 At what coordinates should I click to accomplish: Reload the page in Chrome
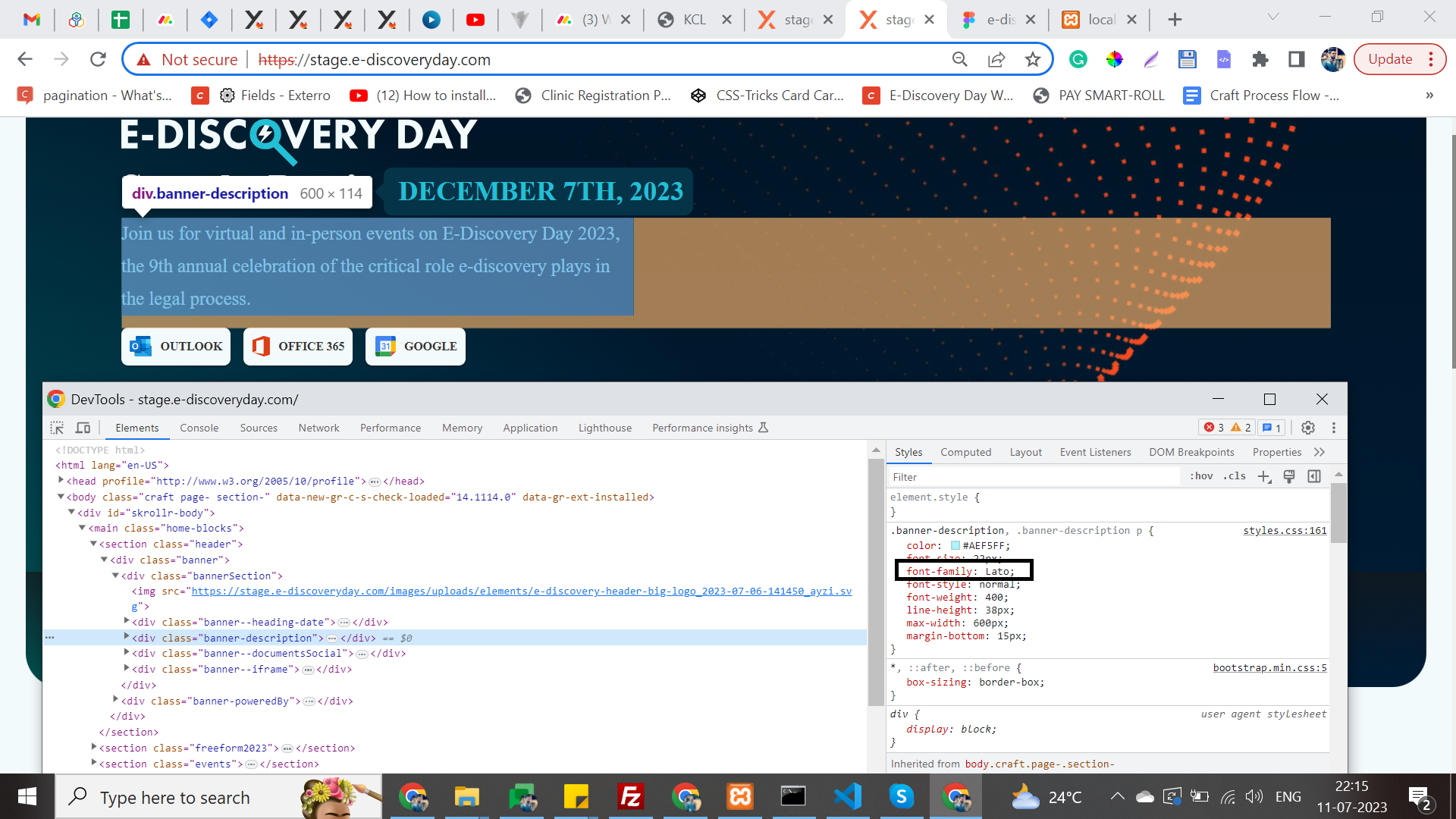98,59
